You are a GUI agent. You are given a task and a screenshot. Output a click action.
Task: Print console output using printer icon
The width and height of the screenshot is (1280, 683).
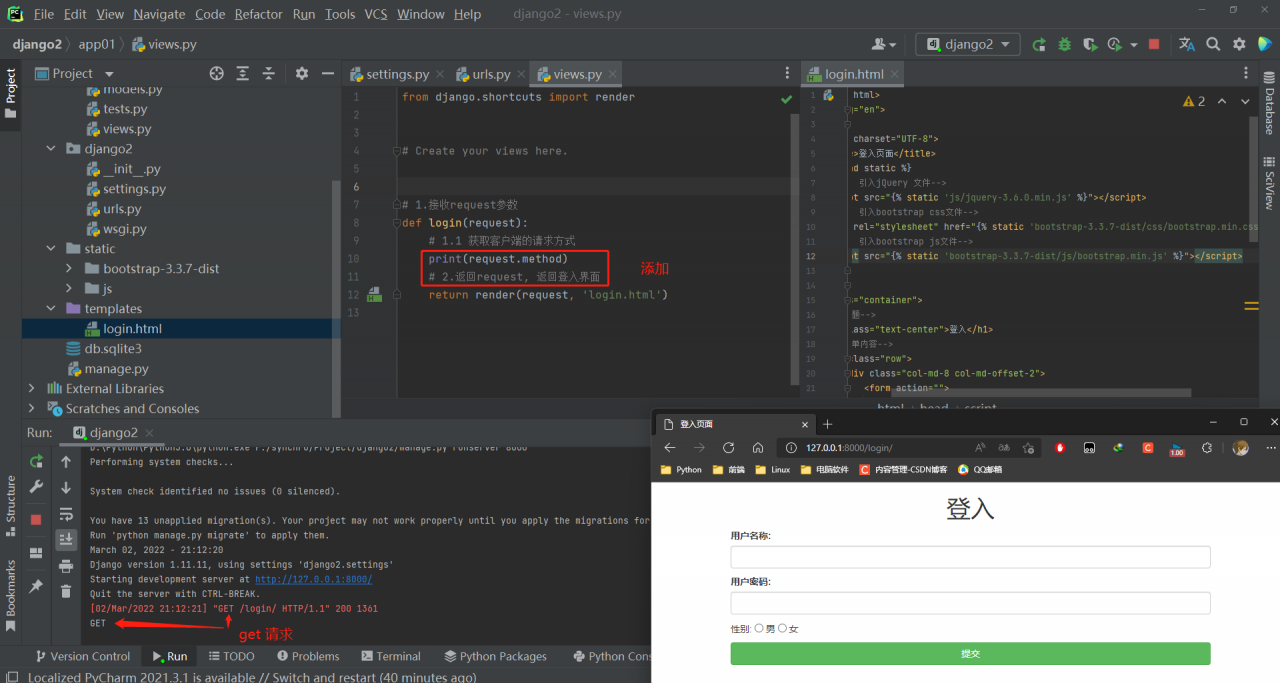[66, 565]
